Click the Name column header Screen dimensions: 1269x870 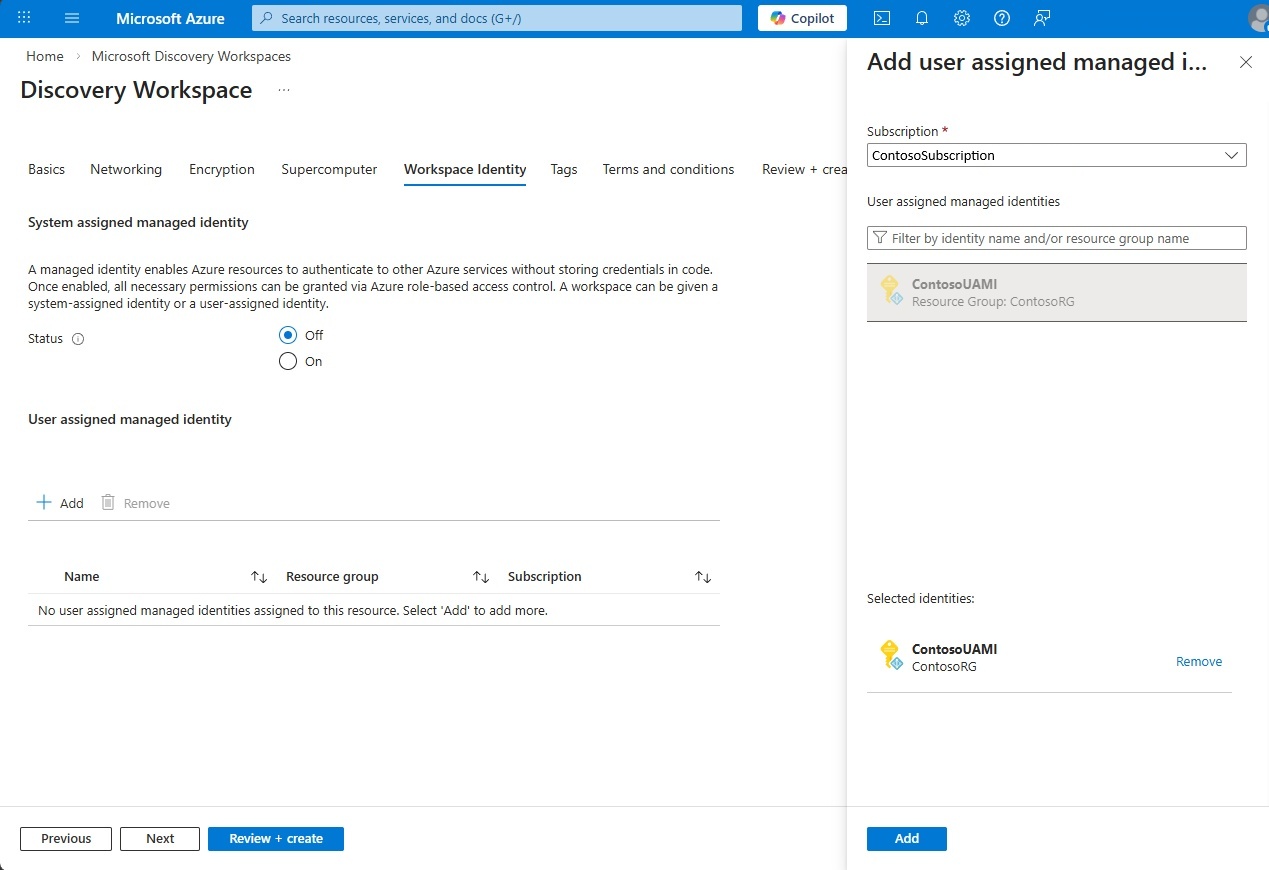(82, 577)
